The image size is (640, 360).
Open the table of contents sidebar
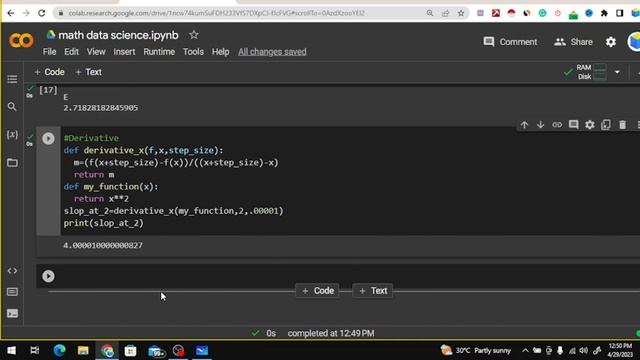click(x=12, y=79)
